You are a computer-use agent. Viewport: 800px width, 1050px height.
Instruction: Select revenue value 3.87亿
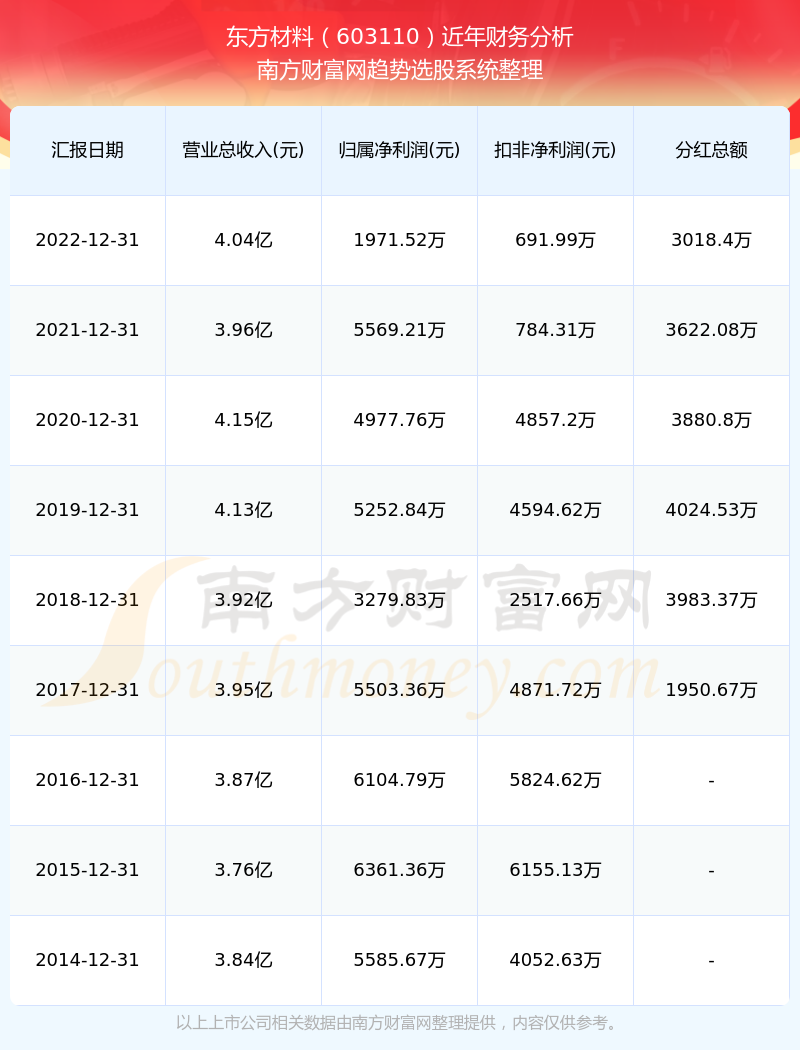tap(244, 779)
